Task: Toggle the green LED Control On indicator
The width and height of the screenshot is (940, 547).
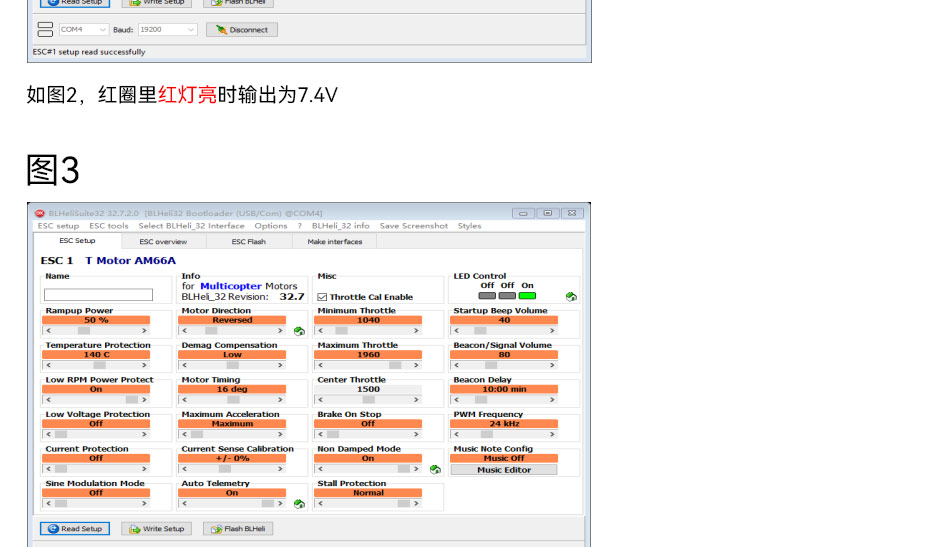Action: click(528, 296)
